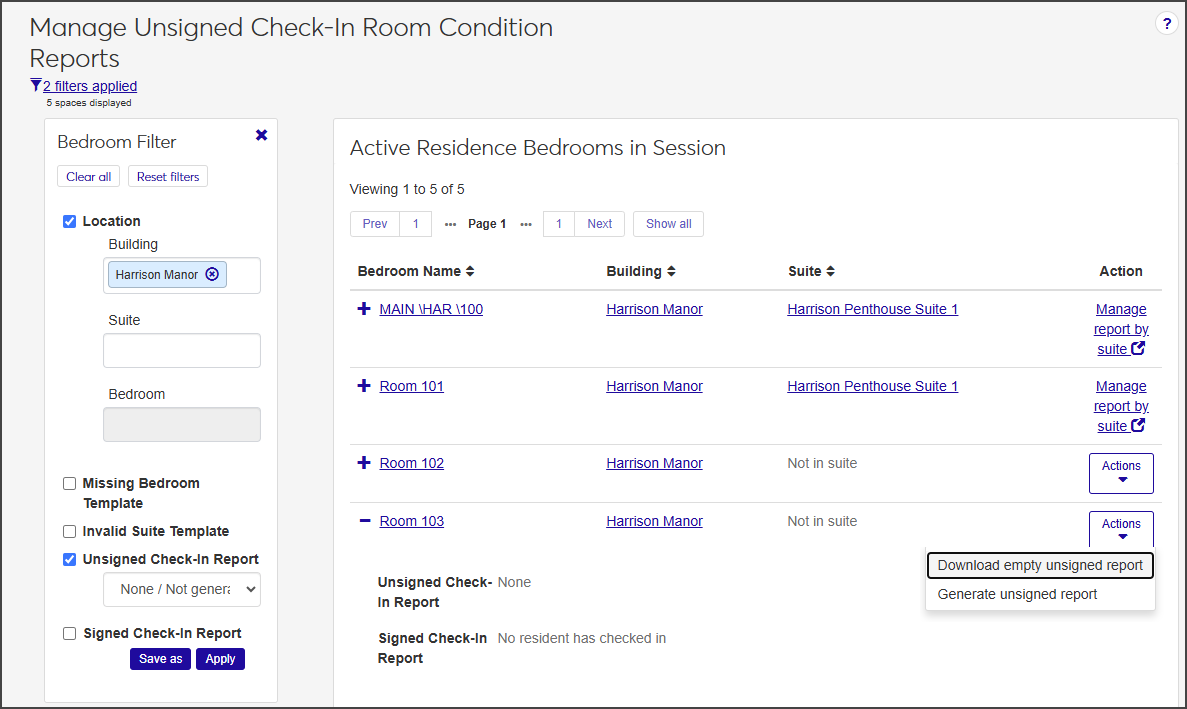Choose Generate unsigned report option

1017,594
